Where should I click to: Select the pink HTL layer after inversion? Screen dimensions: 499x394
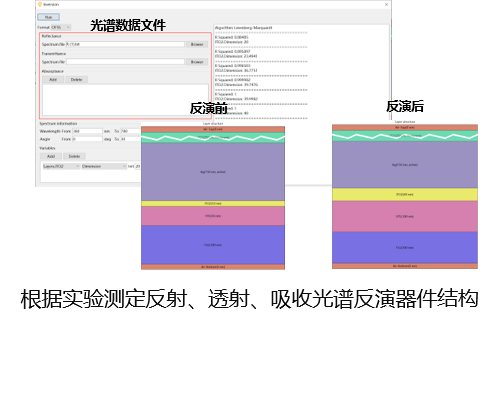click(x=405, y=216)
